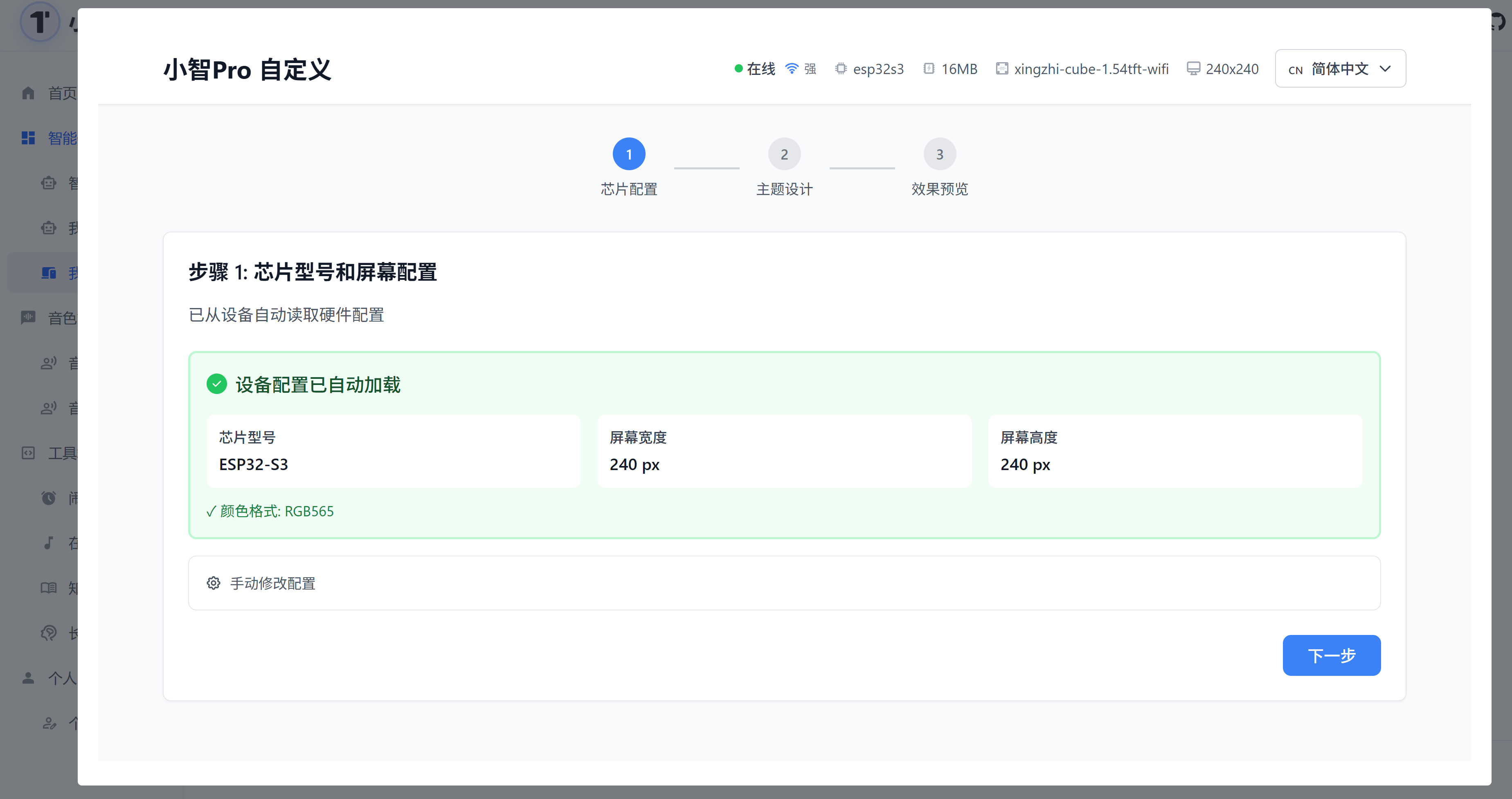Click the 16MB flash memory icon
The height and width of the screenshot is (799, 1512).
tap(929, 69)
